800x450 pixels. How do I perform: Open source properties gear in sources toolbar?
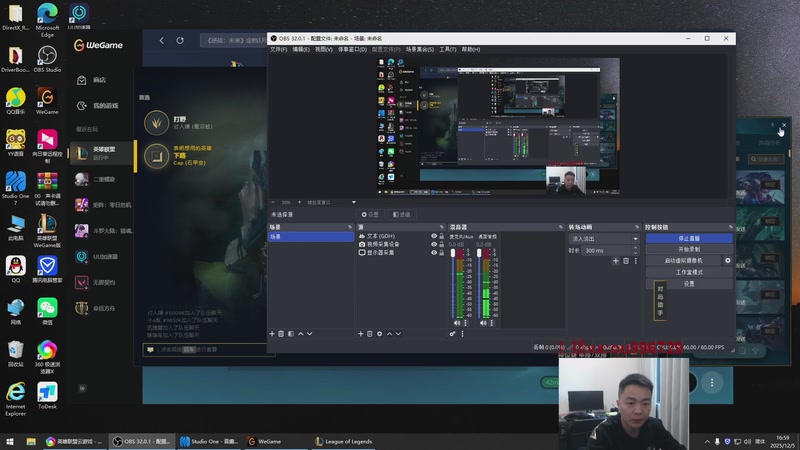pyautogui.click(x=380, y=334)
